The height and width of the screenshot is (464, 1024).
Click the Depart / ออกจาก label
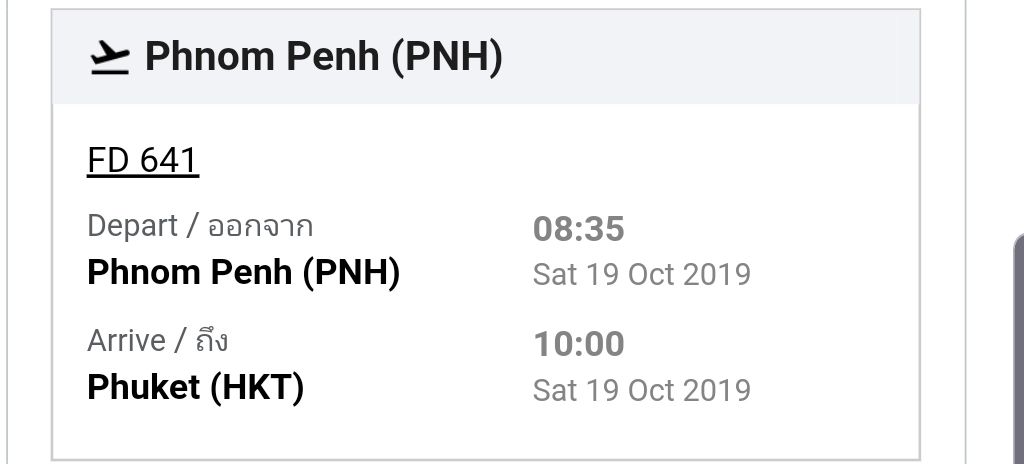point(200,226)
